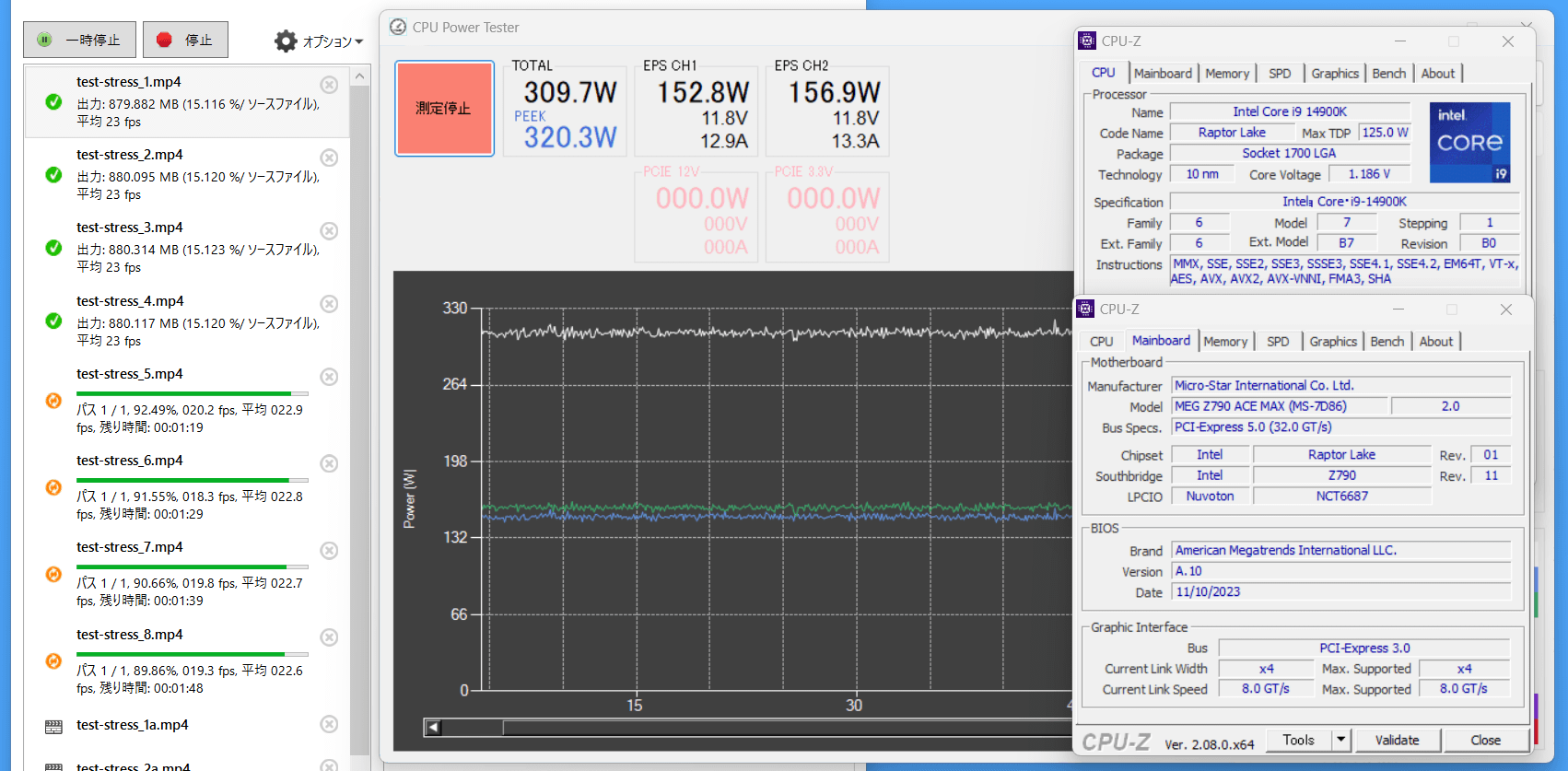The width and height of the screenshot is (1568, 771).
Task: Select Graphics tab in upper CPU-Z window
Action: click(x=1335, y=74)
